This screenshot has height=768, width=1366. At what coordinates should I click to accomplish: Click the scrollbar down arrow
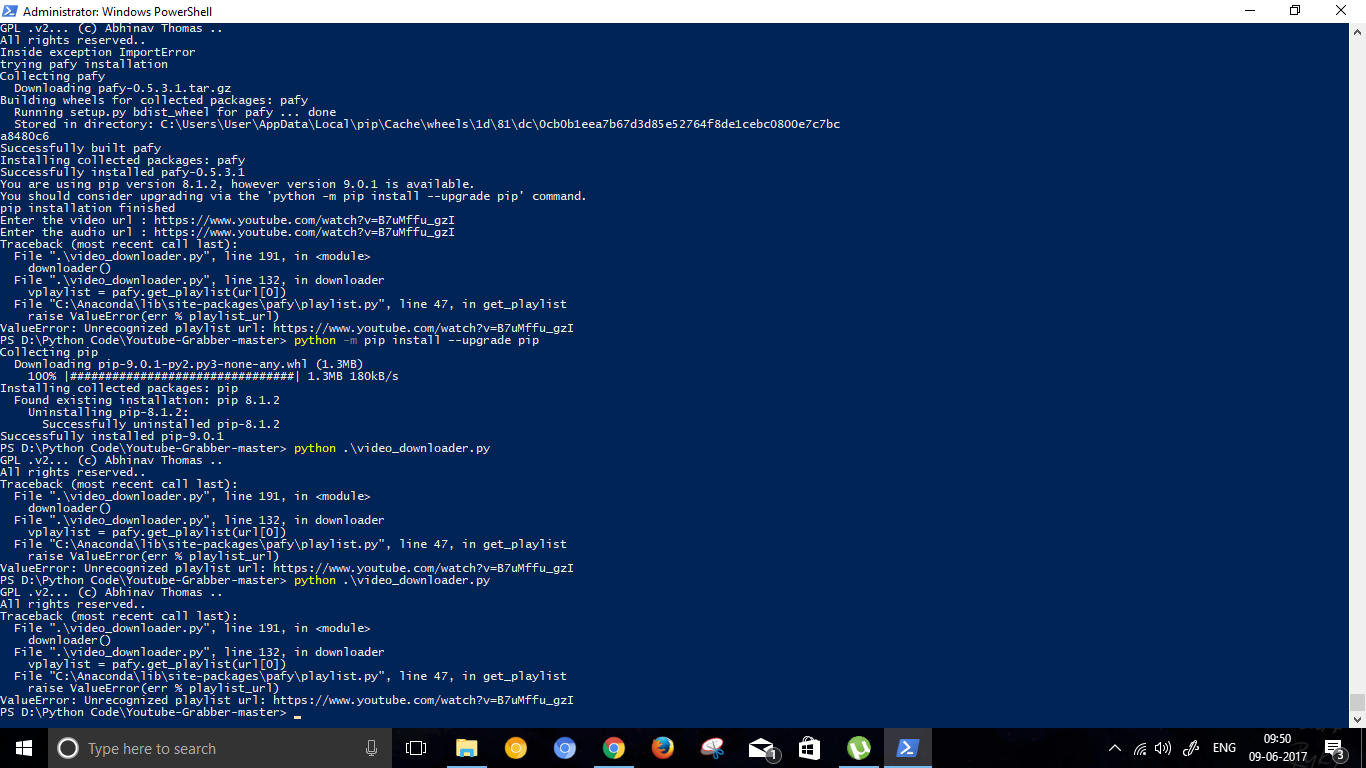(1357, 719)
